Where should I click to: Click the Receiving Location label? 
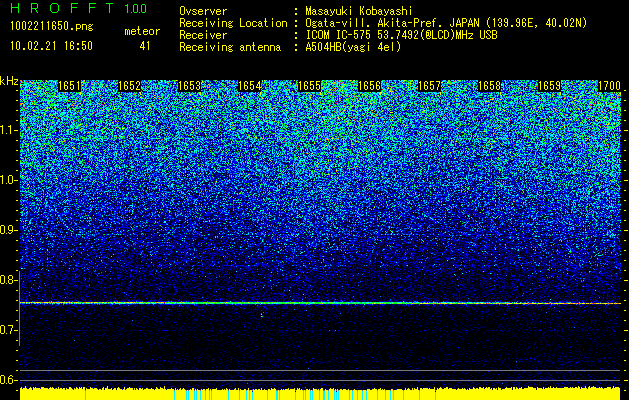click(x=233, y=23)
